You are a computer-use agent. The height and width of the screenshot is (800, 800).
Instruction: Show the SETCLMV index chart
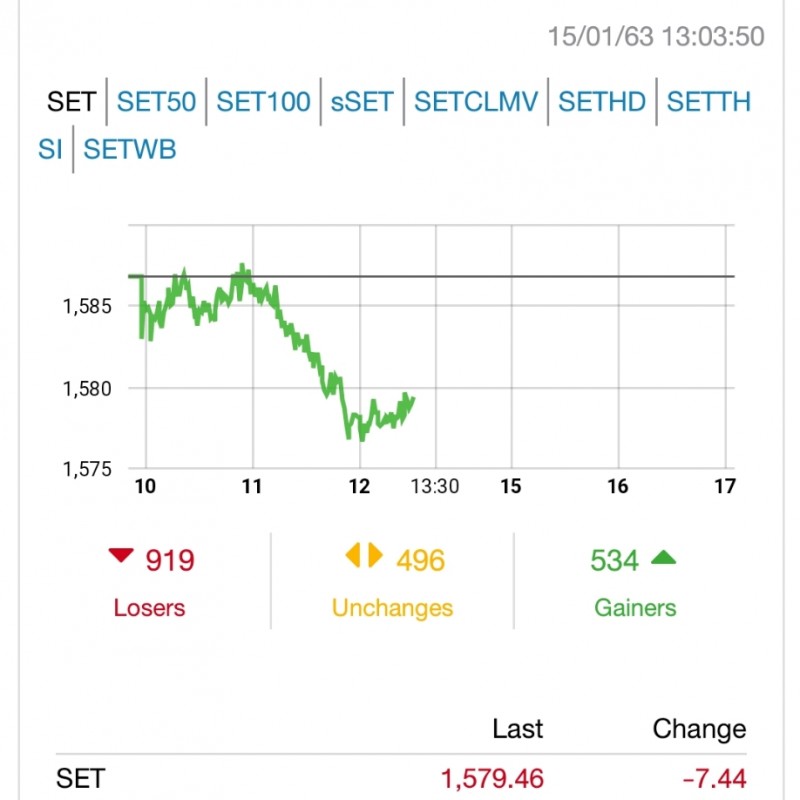point(476,102)
